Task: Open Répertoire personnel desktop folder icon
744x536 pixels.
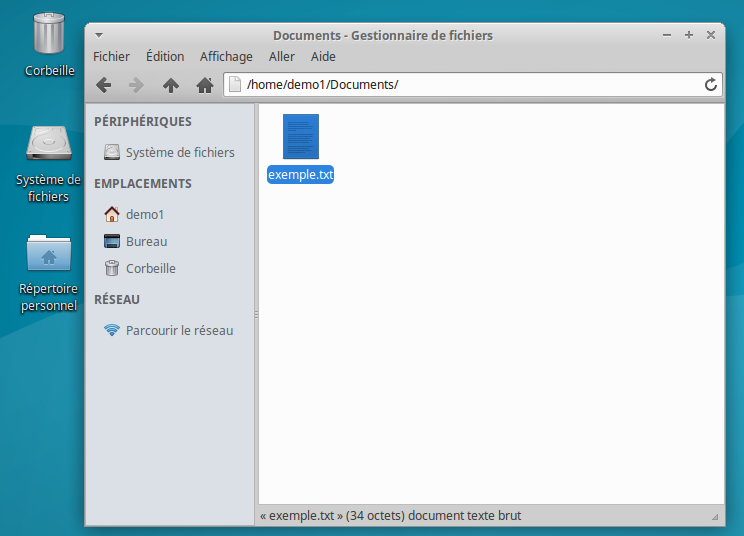Action: coord(49,254)
